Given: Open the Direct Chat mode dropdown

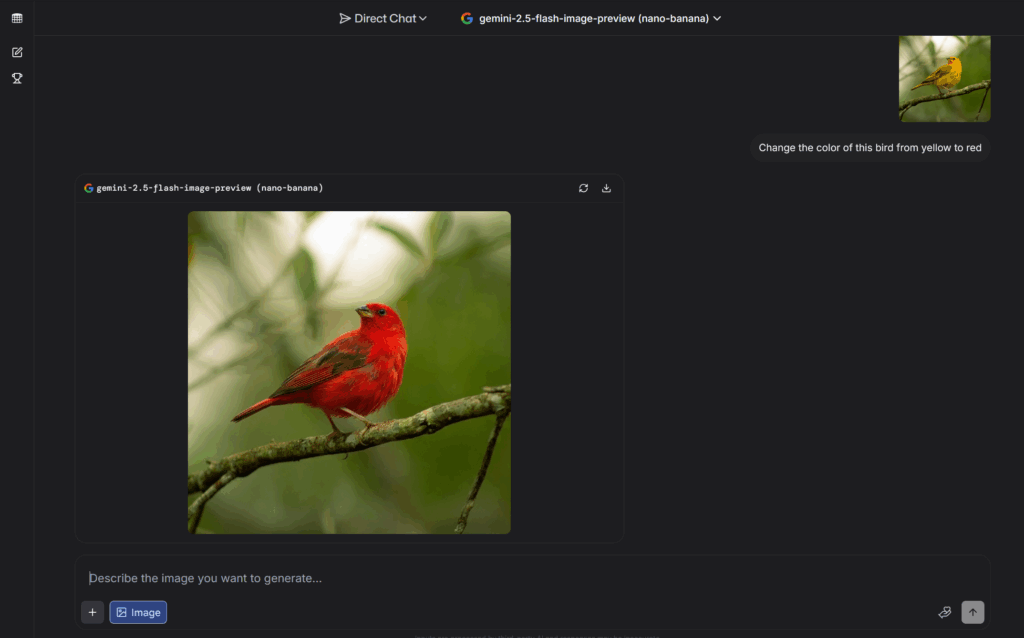Looking at the screenshot, I should 383,17.
